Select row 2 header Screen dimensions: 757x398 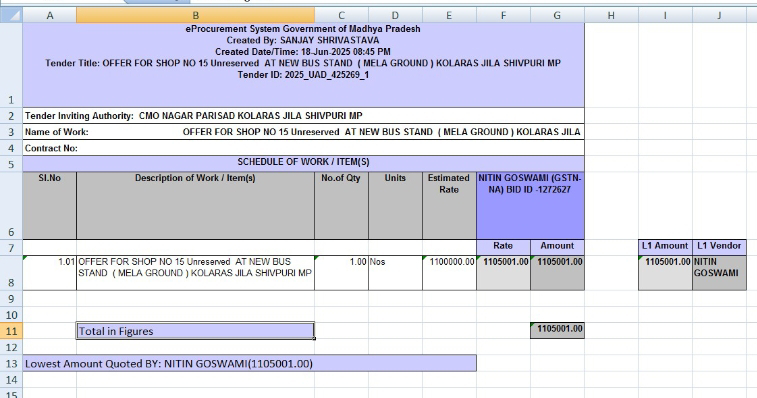click(11, 116)
